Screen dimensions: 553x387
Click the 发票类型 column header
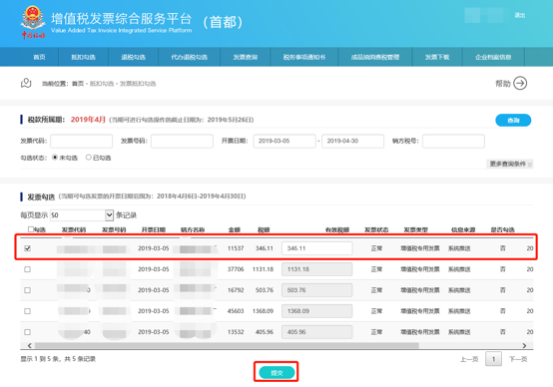point(416,230)
